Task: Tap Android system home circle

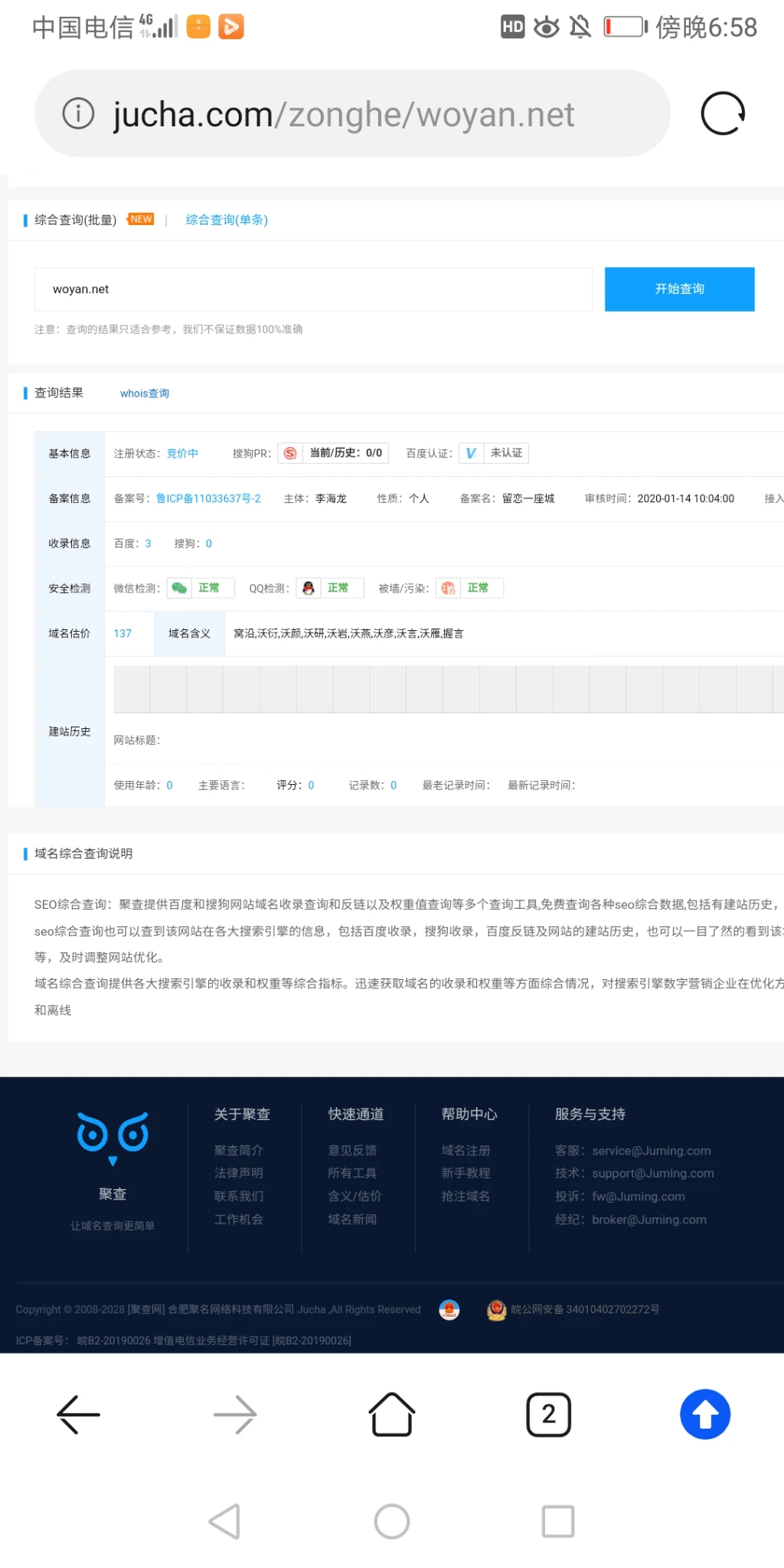Action: 392,1521
